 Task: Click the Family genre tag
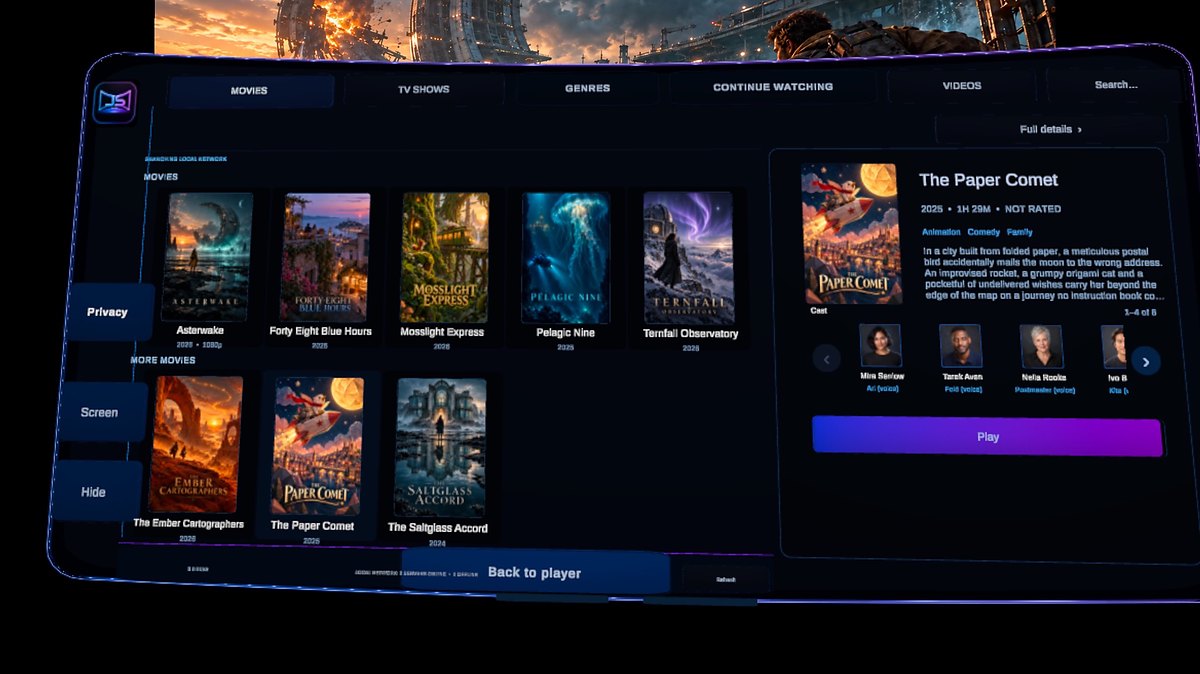[1020, 232]
